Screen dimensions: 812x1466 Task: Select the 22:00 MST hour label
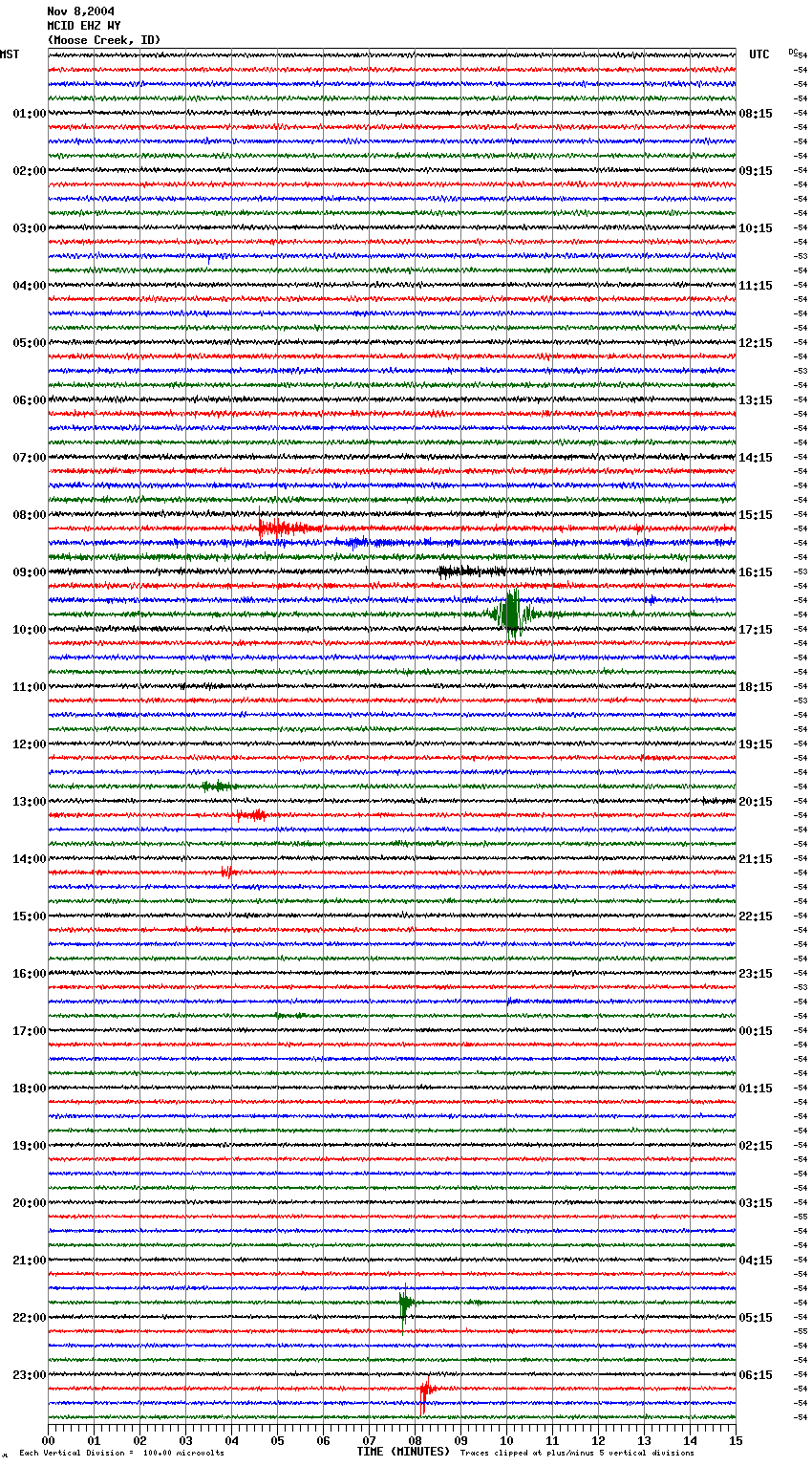30,1318
